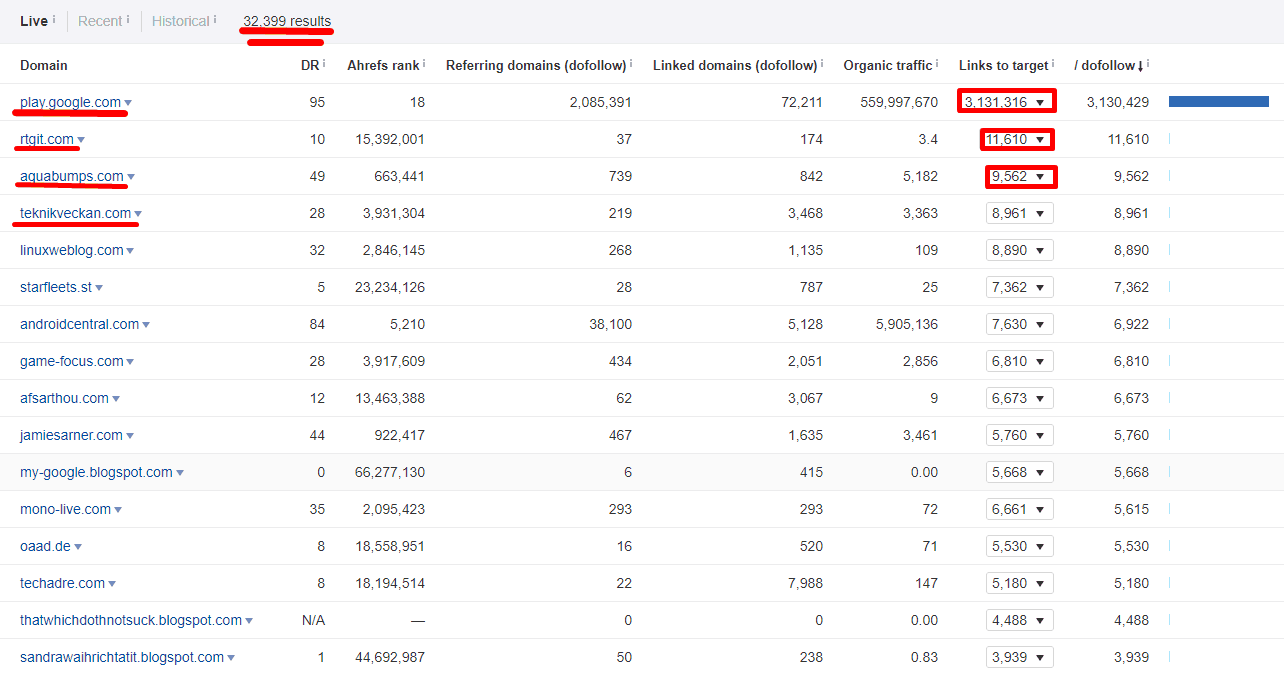The width and height of the screenshot is (1284, 673).
Task: Expand caret menu next to teknikveckan.com
Action: (x=138, y=214)
